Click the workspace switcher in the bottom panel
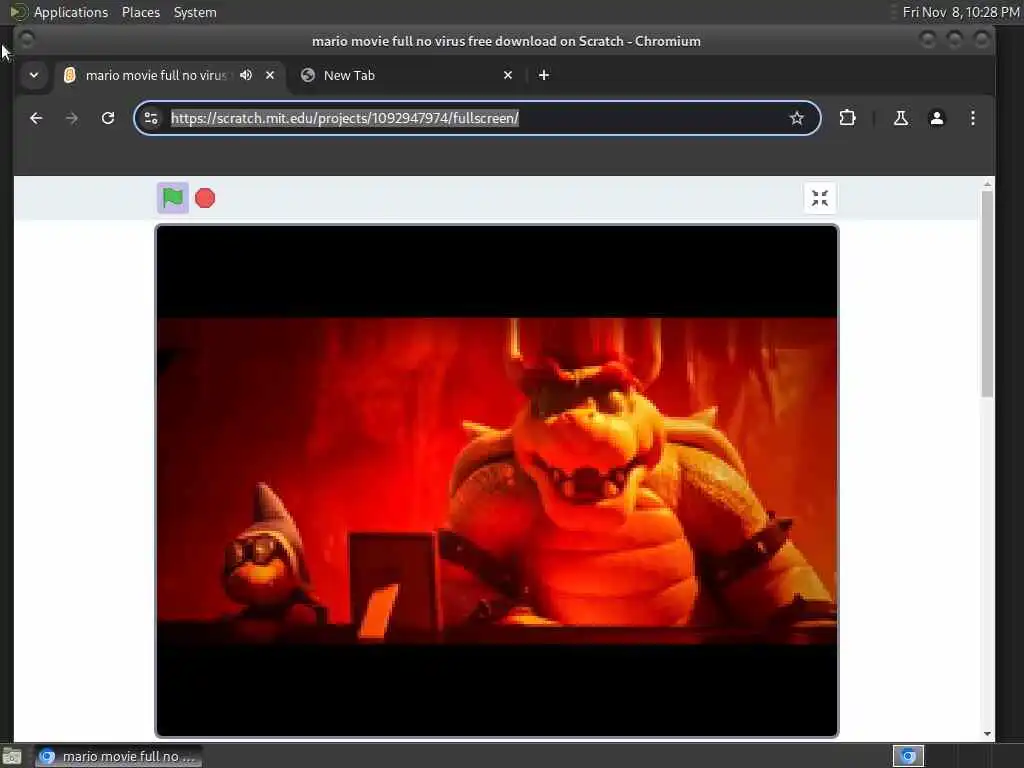The image size is (1024, 768). [908, 756]
